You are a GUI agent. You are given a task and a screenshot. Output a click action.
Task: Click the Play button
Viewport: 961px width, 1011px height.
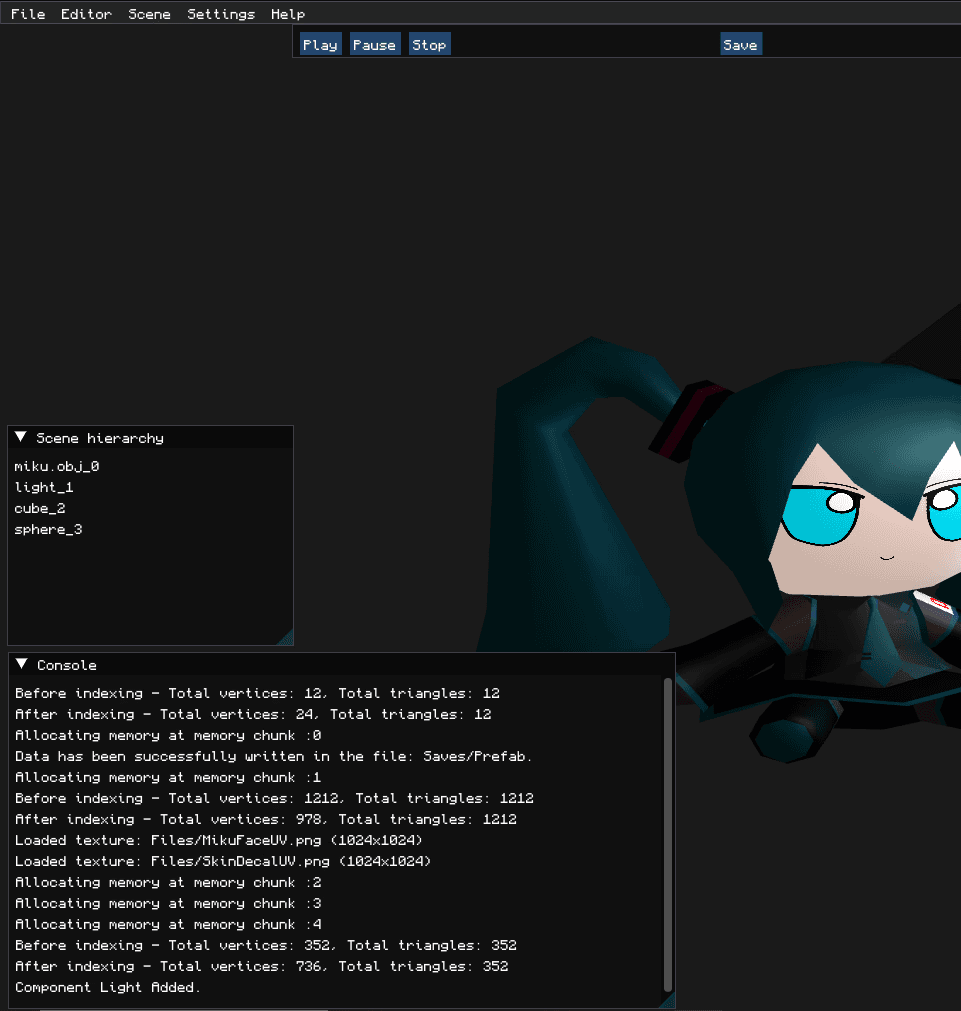pyautogui.click(x=321, y=44)
